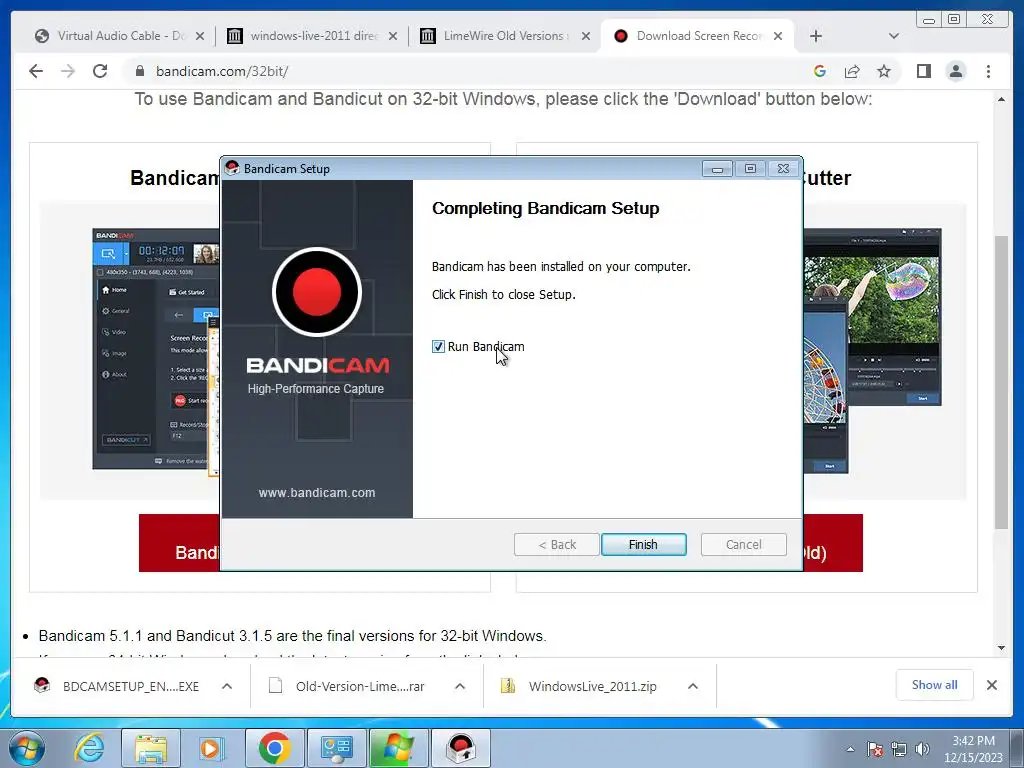This screenshot has width=1024, height=768.
Task: Expand options for BDCAMSETUP_EN download
Action: coord(227,686)
